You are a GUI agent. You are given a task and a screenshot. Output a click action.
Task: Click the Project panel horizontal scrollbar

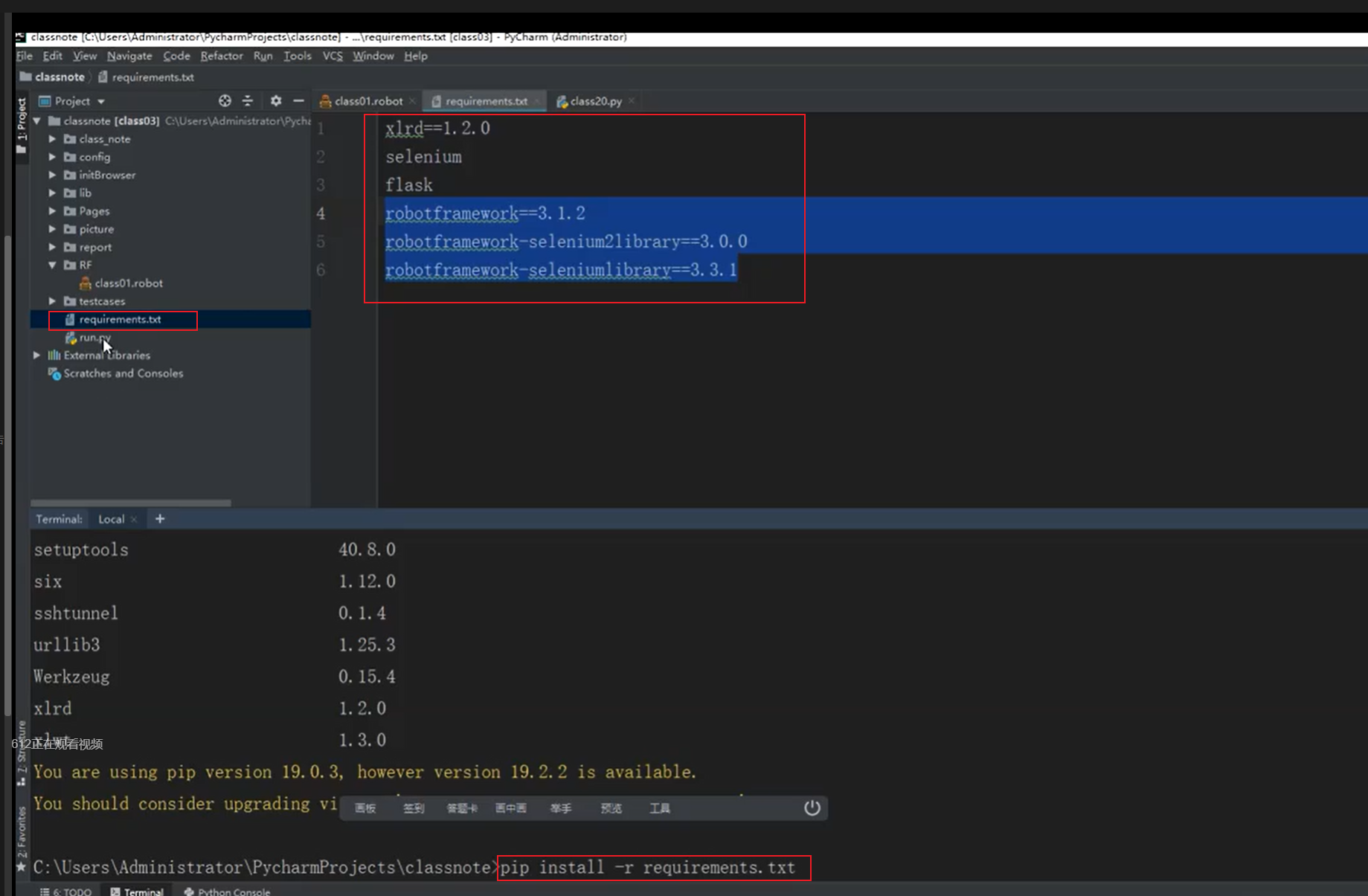(x=131, y=503)
